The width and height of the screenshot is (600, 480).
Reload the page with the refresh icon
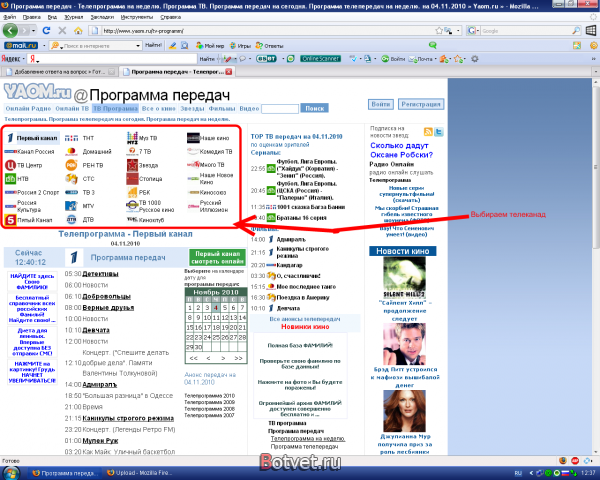46,31
